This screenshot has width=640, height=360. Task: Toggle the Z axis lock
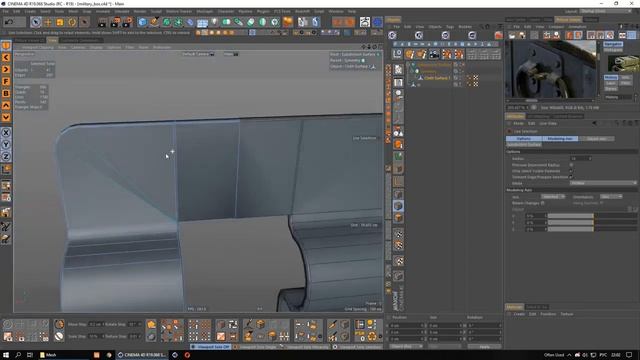(6, 156)
